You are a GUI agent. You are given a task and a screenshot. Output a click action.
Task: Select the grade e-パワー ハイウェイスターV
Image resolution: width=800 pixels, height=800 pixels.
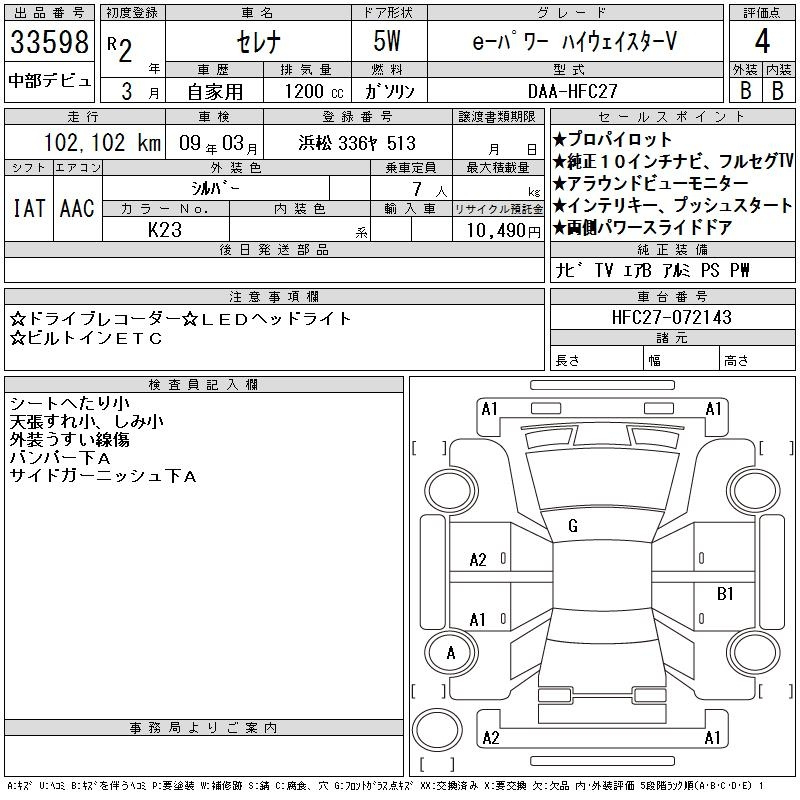[x=573, y=43]
